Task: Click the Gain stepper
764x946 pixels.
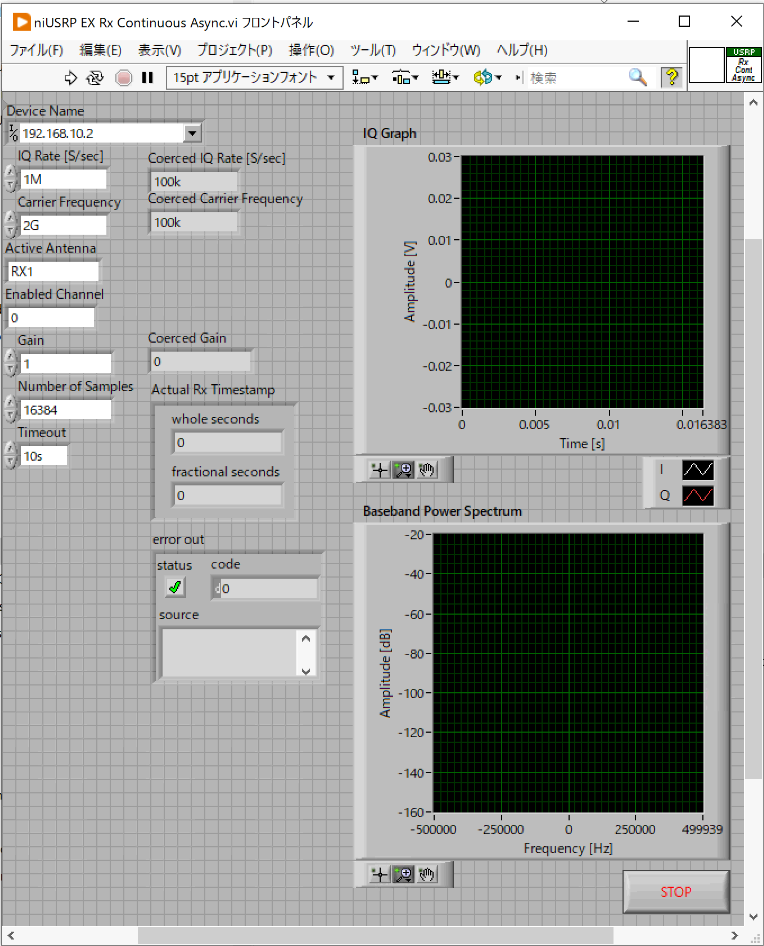Action: point(11,363)
